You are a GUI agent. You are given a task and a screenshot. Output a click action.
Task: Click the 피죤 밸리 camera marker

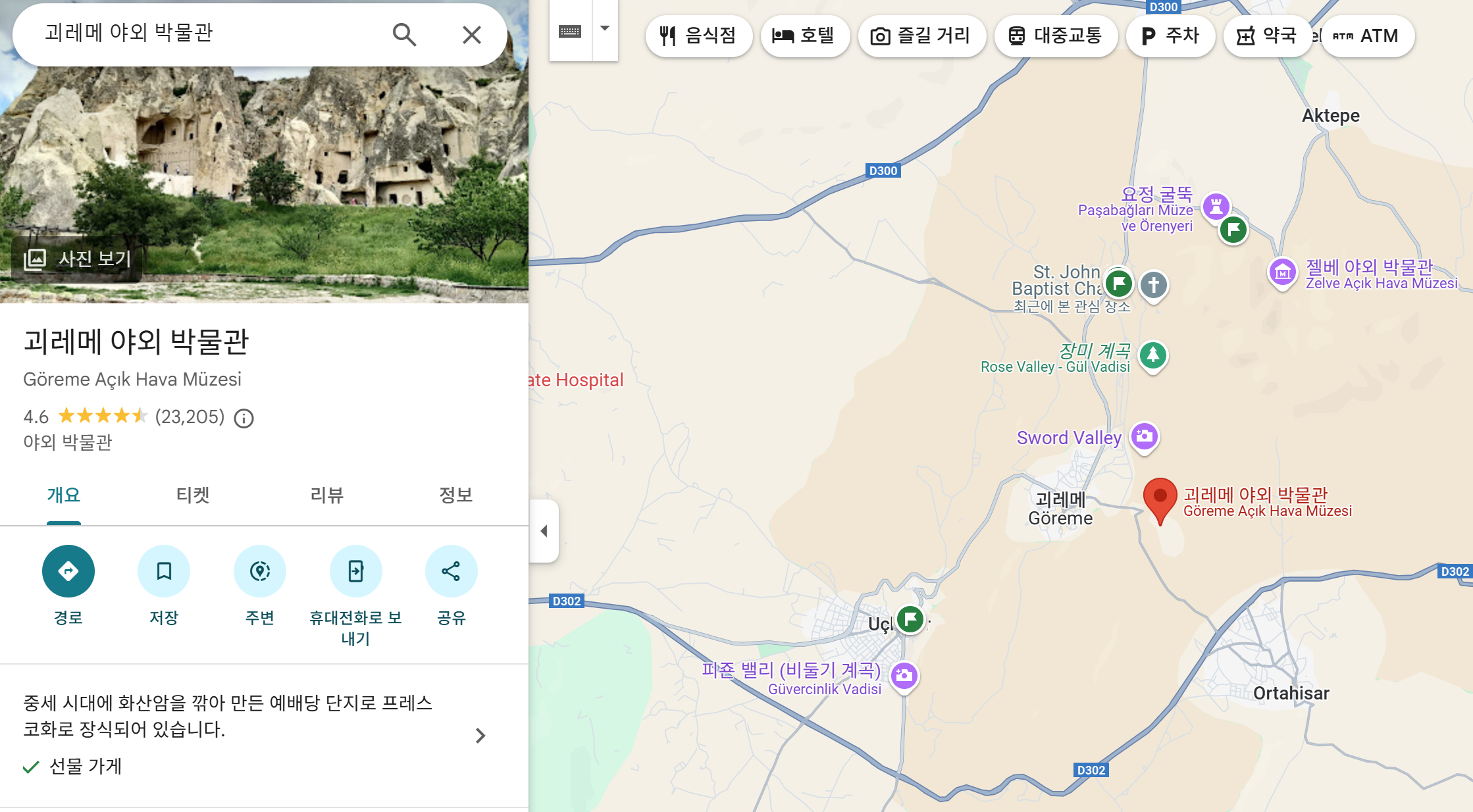(904, 676)
